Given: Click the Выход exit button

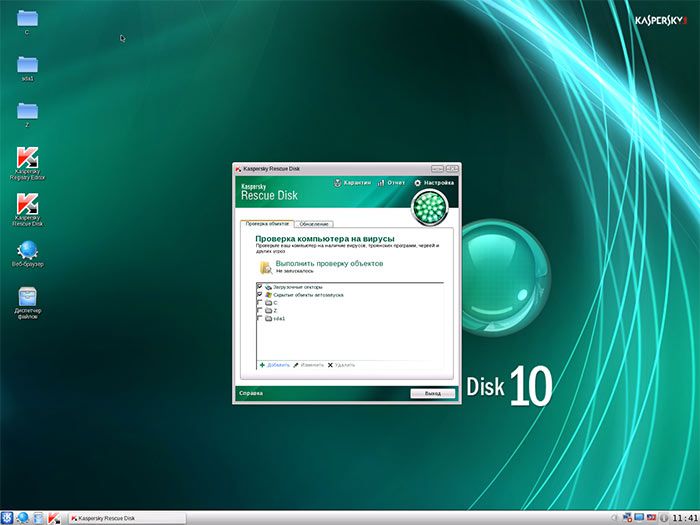Looking at the screenshot, I should [433, 393].
